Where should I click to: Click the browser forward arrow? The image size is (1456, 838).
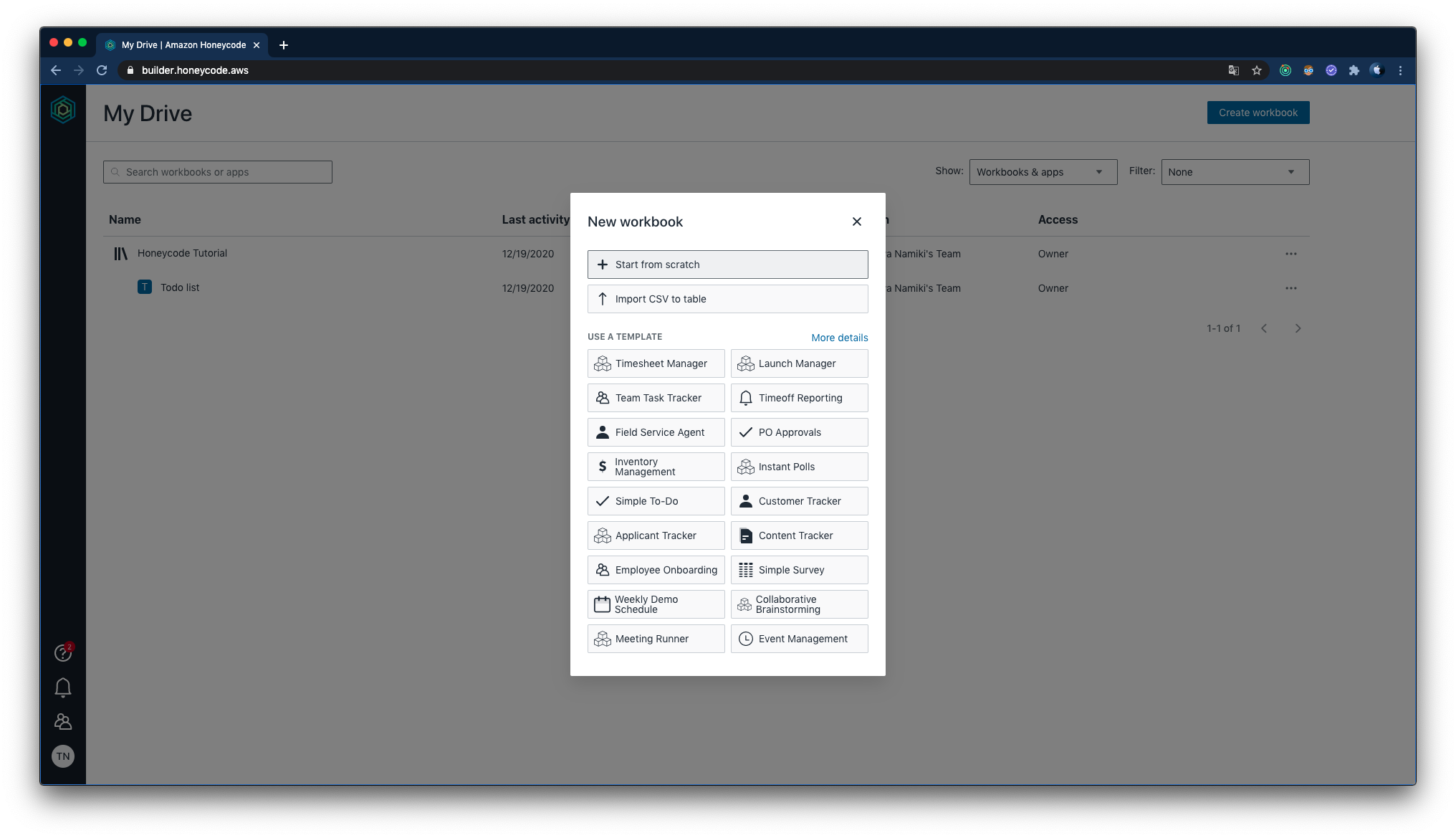click(79, 70)
